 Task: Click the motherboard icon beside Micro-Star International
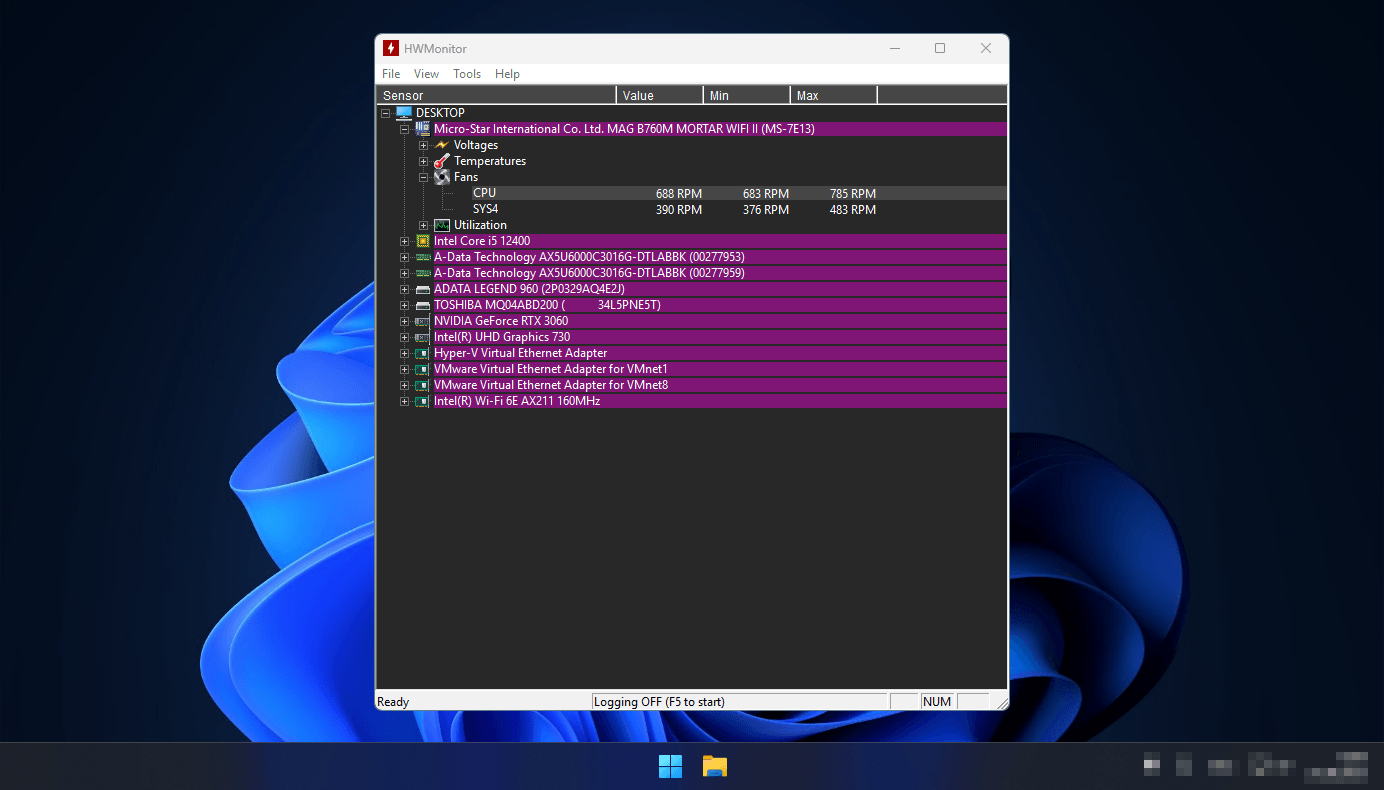pos(422,129)
